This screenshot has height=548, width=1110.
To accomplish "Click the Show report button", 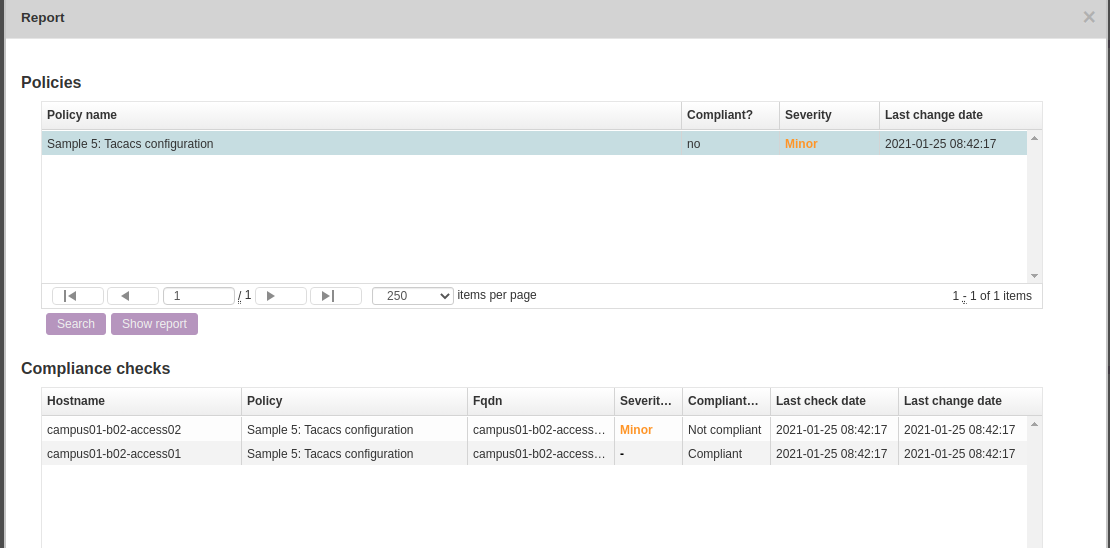I will (154, 324).
